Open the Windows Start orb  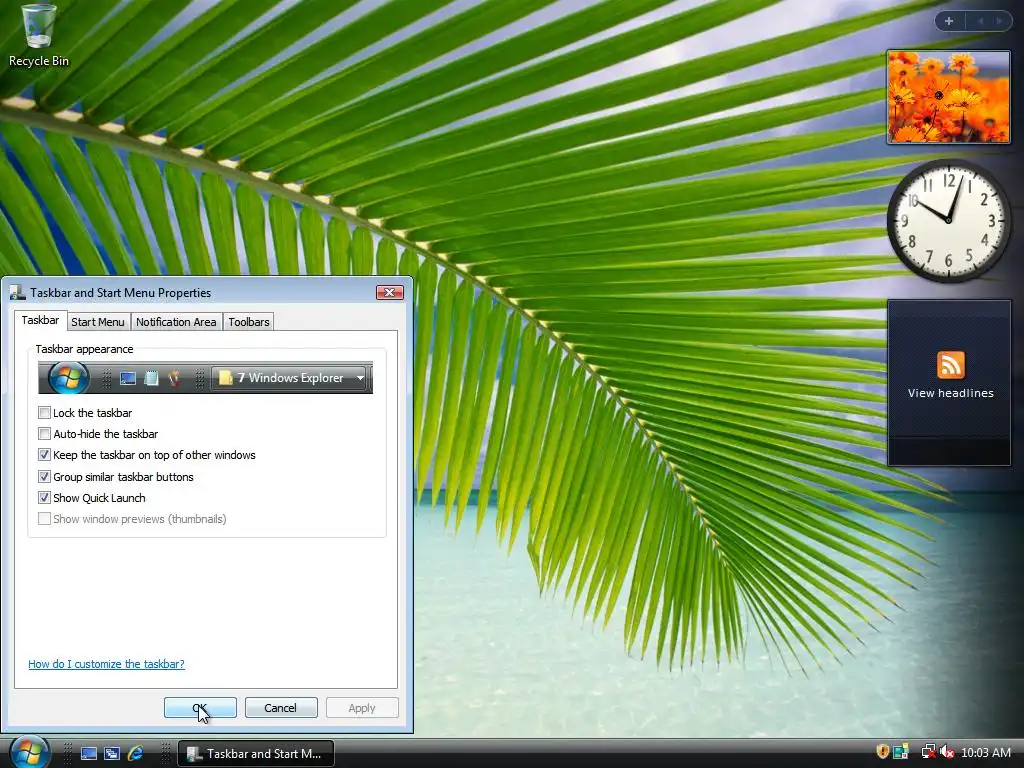29,752
